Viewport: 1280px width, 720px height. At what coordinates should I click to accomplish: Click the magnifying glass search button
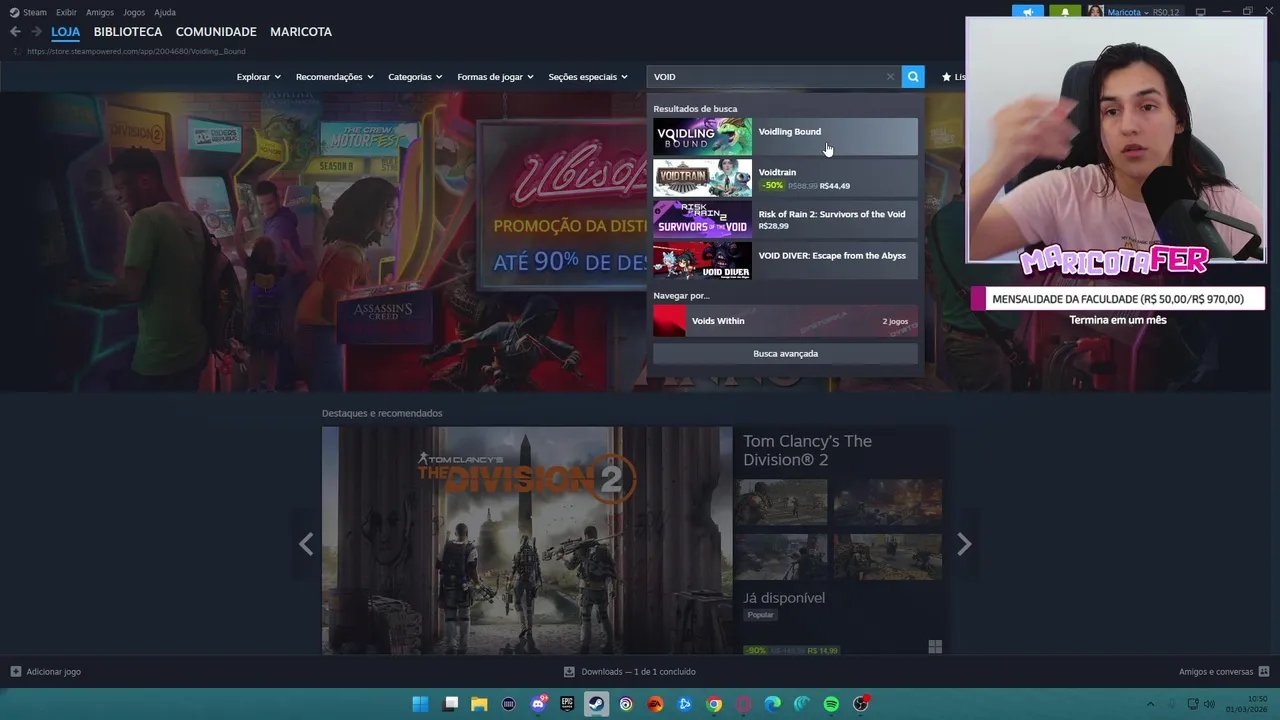[912, 77]
